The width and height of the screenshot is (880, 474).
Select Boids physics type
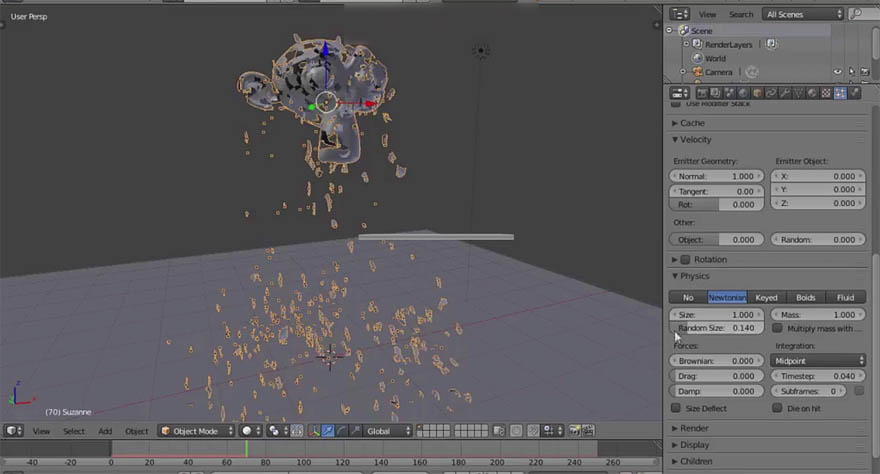[x=805, y=297]
